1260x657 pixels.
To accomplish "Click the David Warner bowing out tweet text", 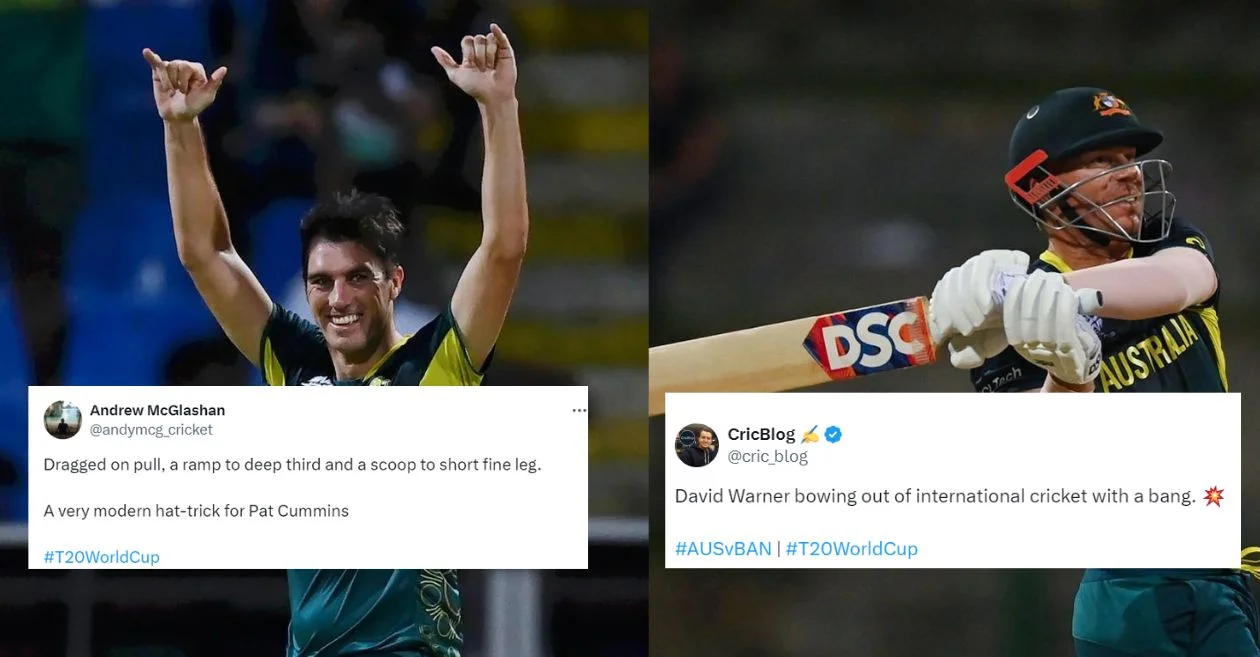I will point(935,496).
